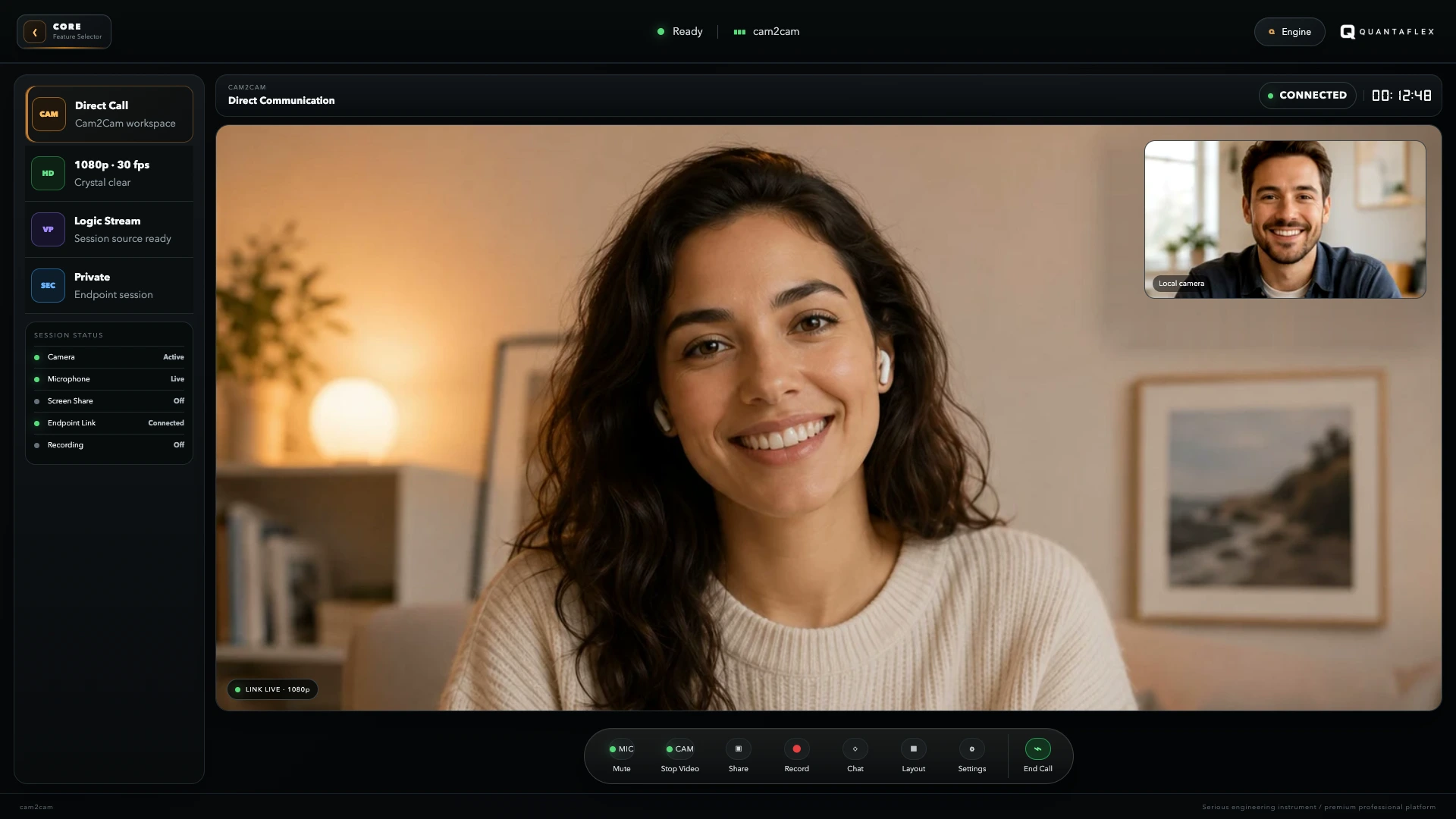Open the cam2cam mode indicator
This screenshot has height=819, width=1456.
[766, 31]
